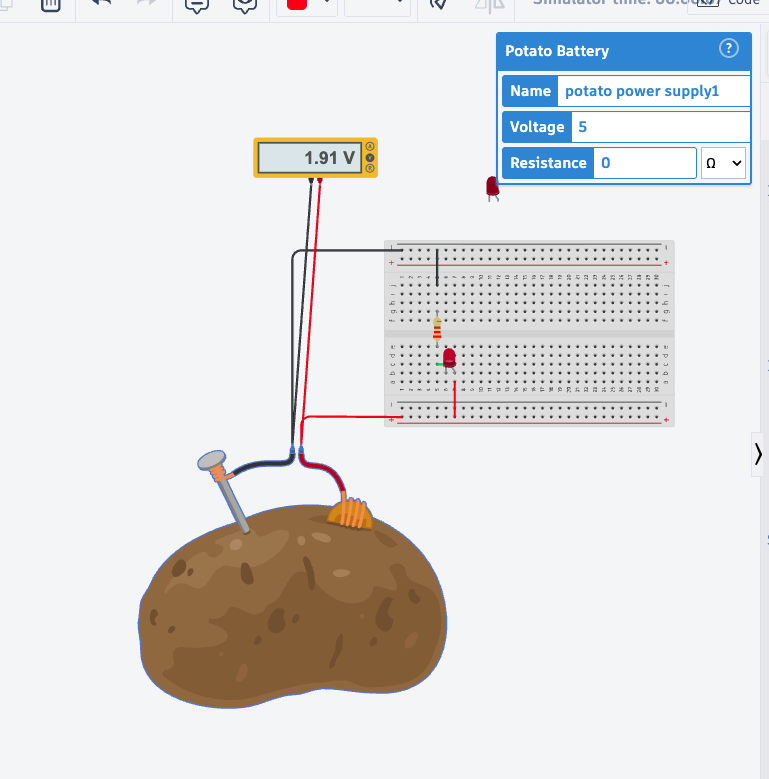Click the junction where the black lead joins the probe wire

[x=292, y=451]
